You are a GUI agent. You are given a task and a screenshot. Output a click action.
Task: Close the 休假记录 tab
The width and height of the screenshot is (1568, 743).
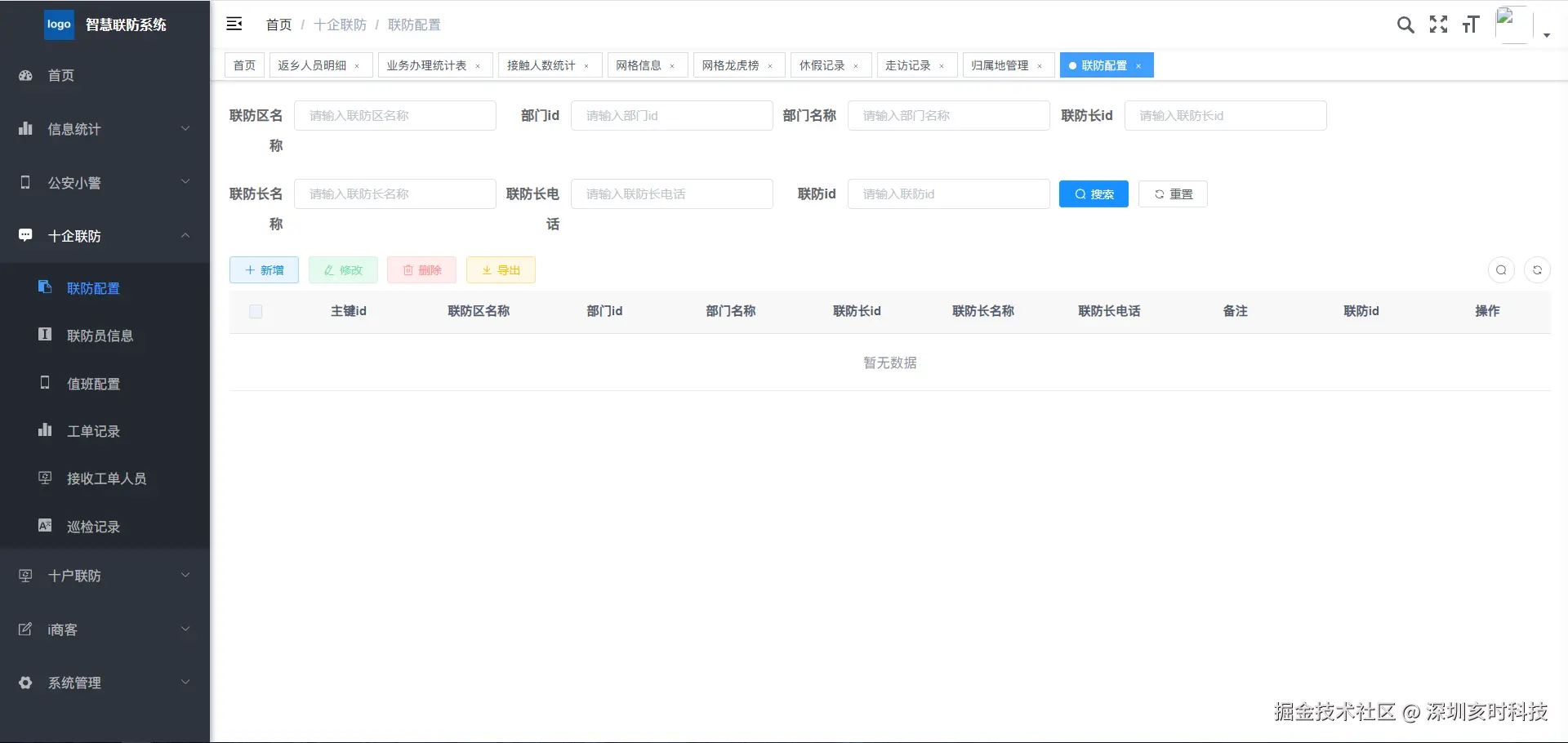click(856, 66)
